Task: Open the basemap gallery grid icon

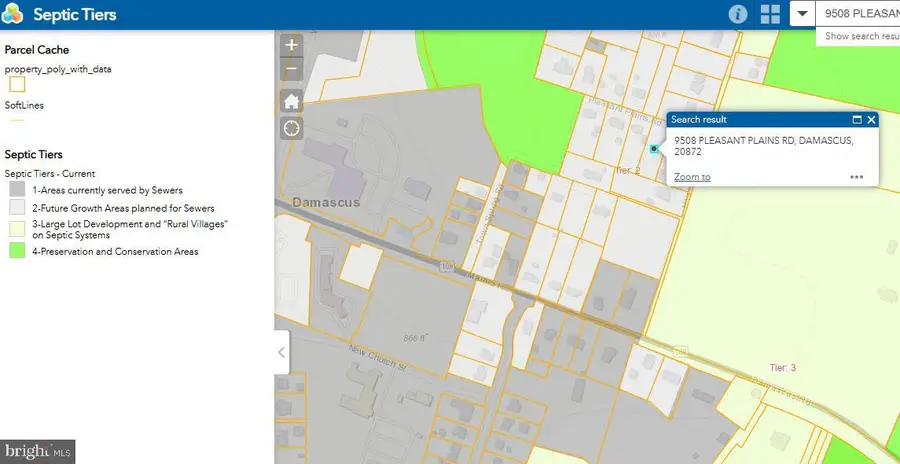Action: pyautogui.click(x=770, y=14)
